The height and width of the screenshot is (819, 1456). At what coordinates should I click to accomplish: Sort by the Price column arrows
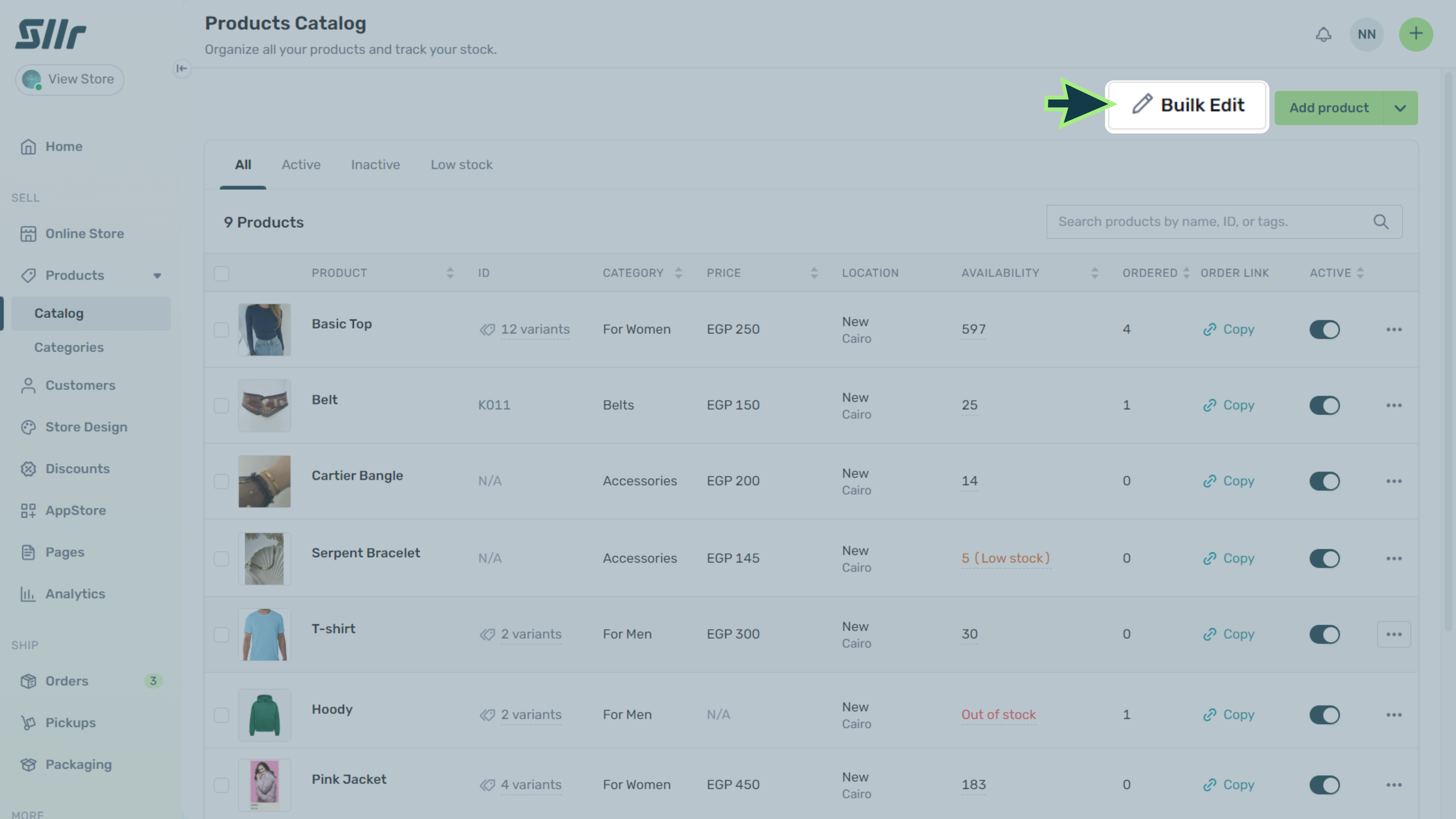pos(814,273)
